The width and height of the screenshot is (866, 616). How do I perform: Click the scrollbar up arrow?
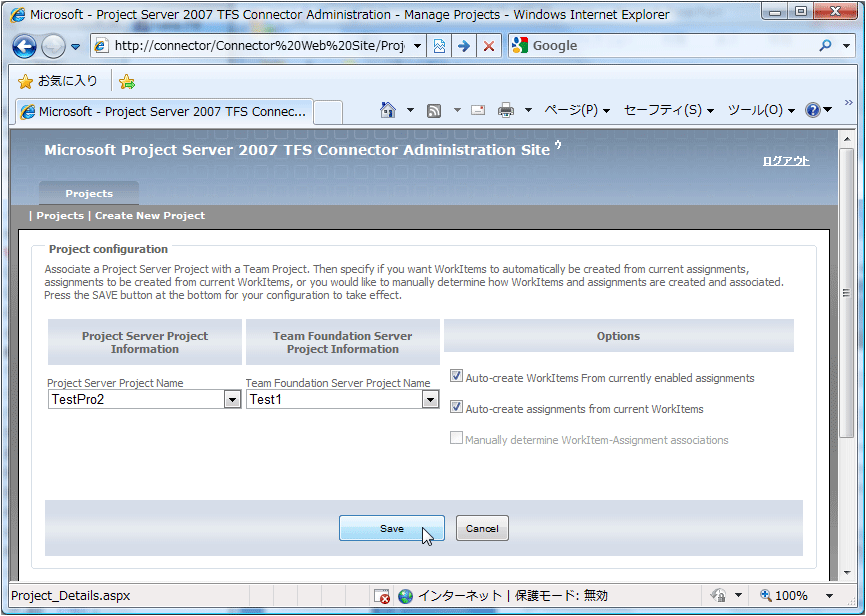pos(847,139)
